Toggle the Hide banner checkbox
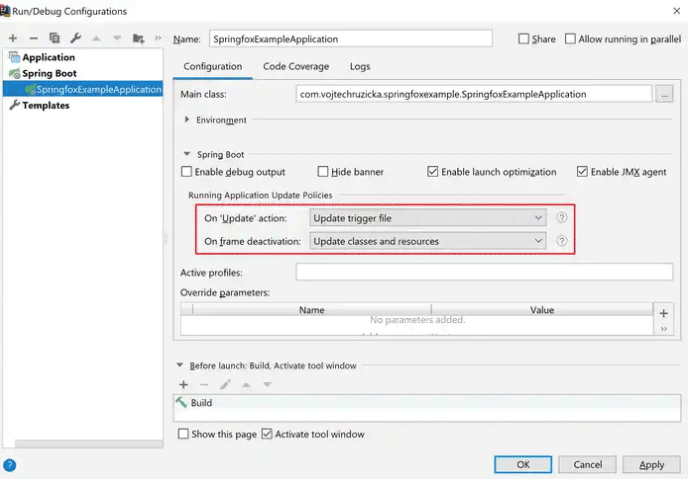Screen dimensions: 688x482 tap(323, 172)
